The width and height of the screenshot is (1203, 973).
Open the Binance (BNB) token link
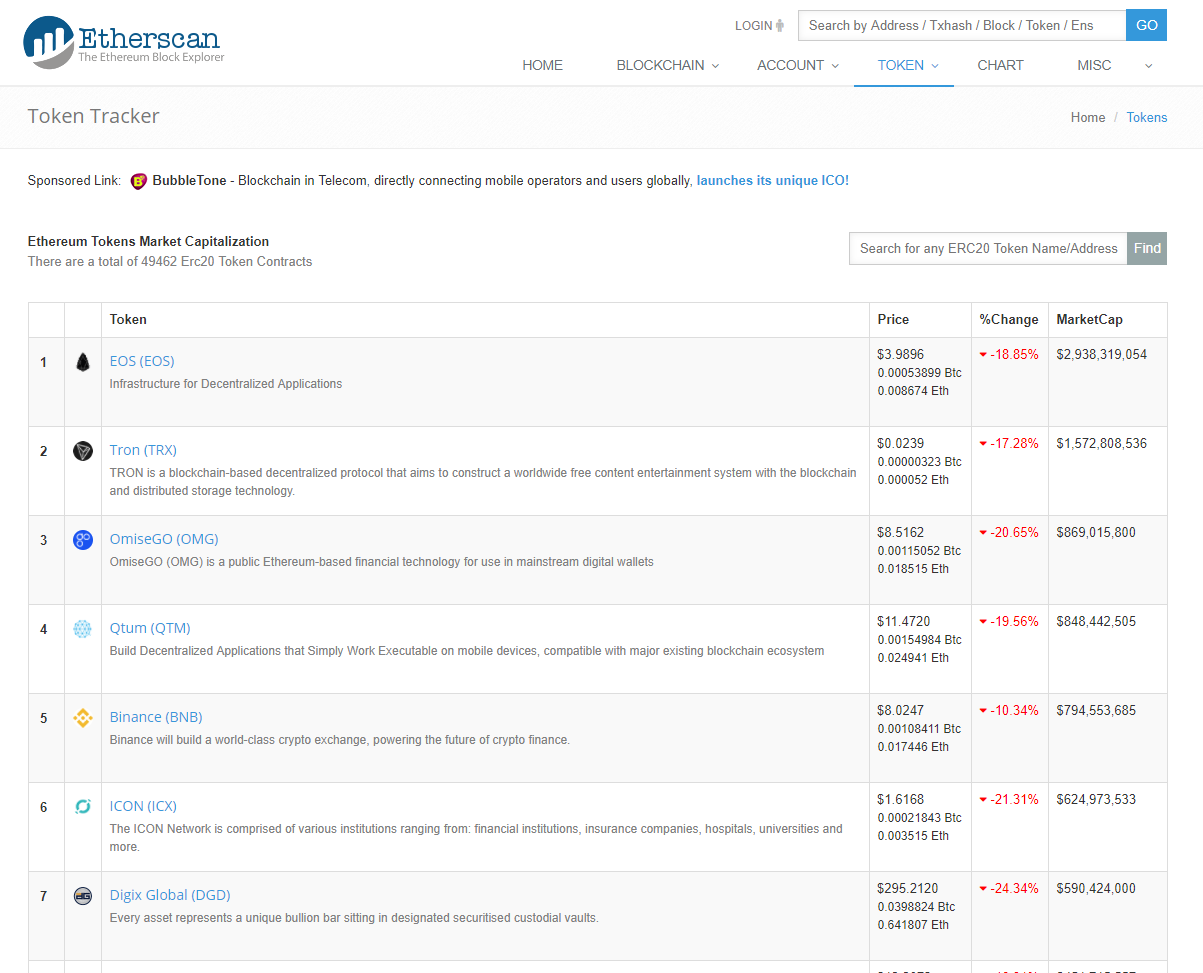(156, 717)
